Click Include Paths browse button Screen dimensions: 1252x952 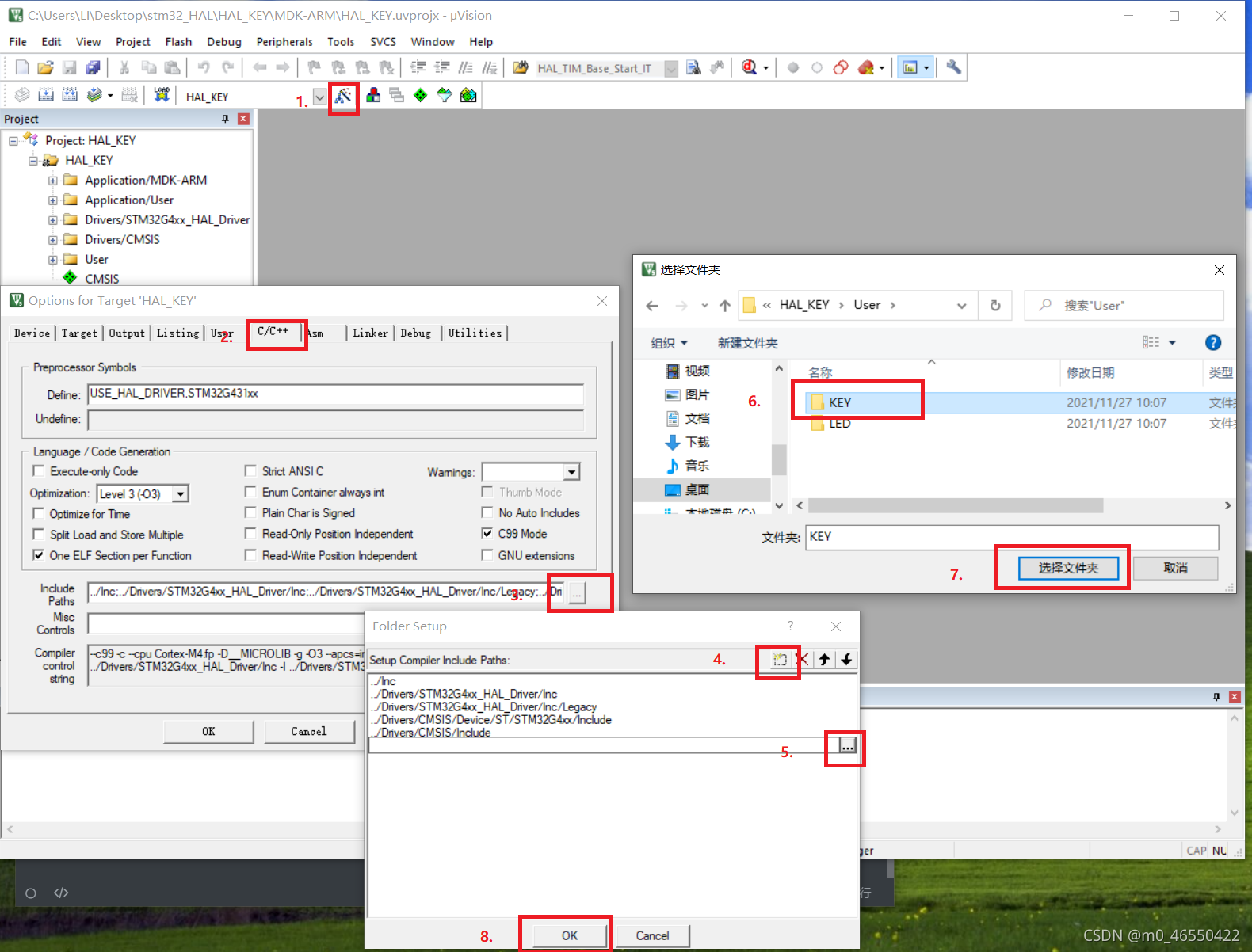click(577, 592)
